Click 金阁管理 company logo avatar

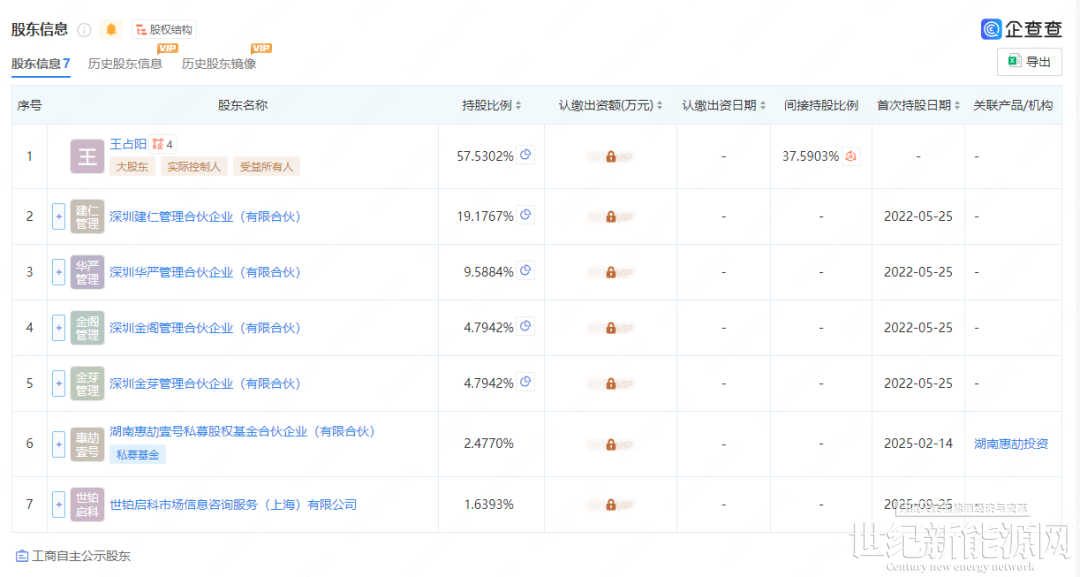pos(87,328)
